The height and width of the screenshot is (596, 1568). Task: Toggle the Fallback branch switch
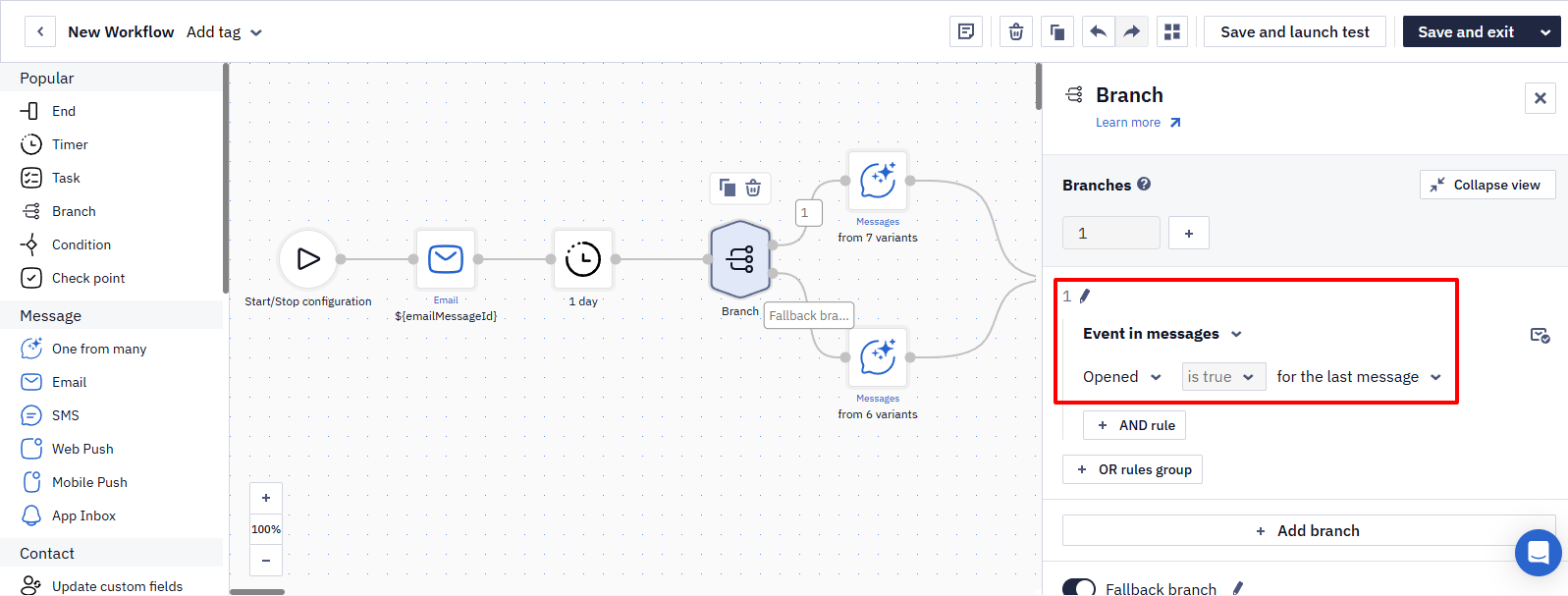pos(1079,588)
